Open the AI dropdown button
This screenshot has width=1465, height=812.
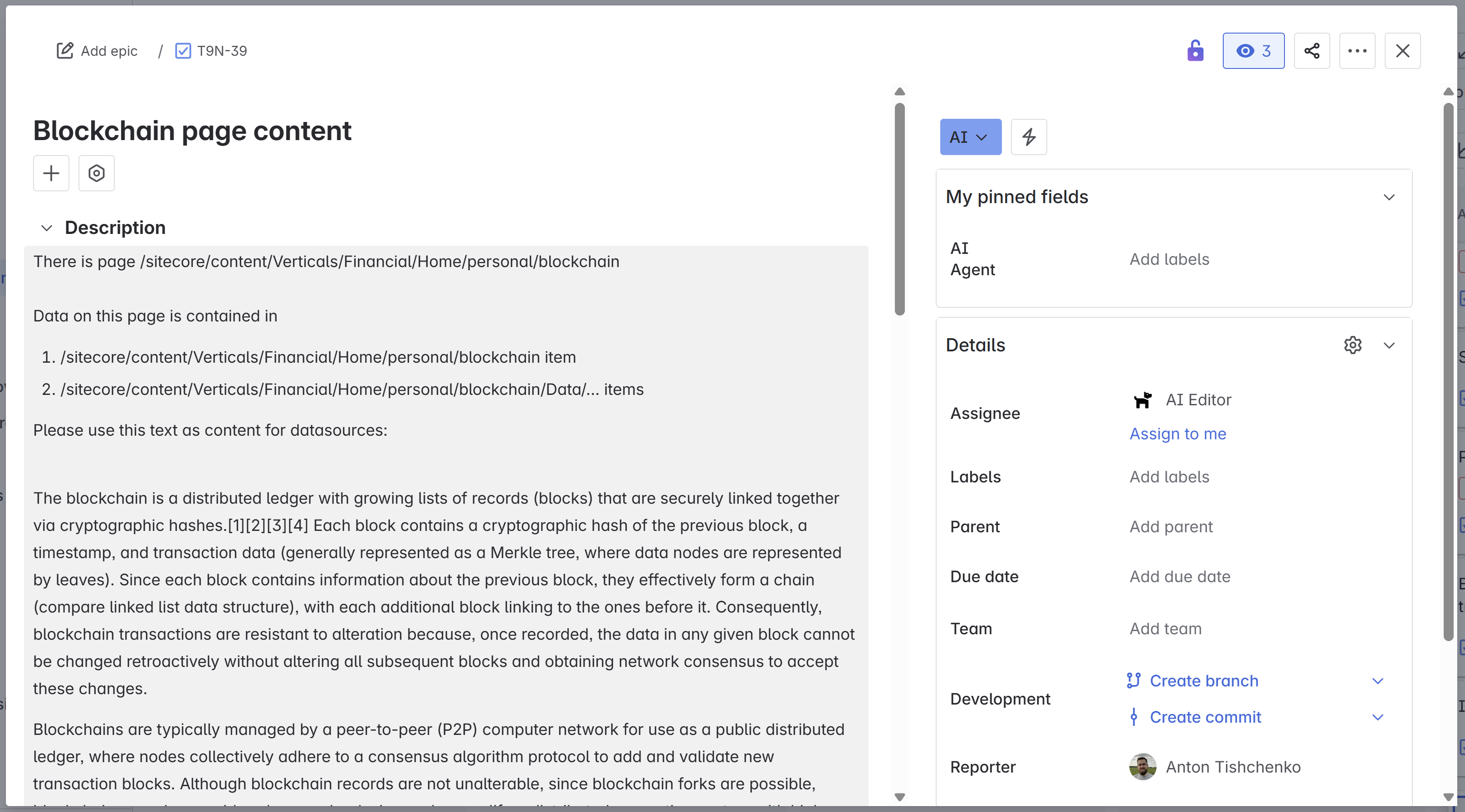(970, 136)
